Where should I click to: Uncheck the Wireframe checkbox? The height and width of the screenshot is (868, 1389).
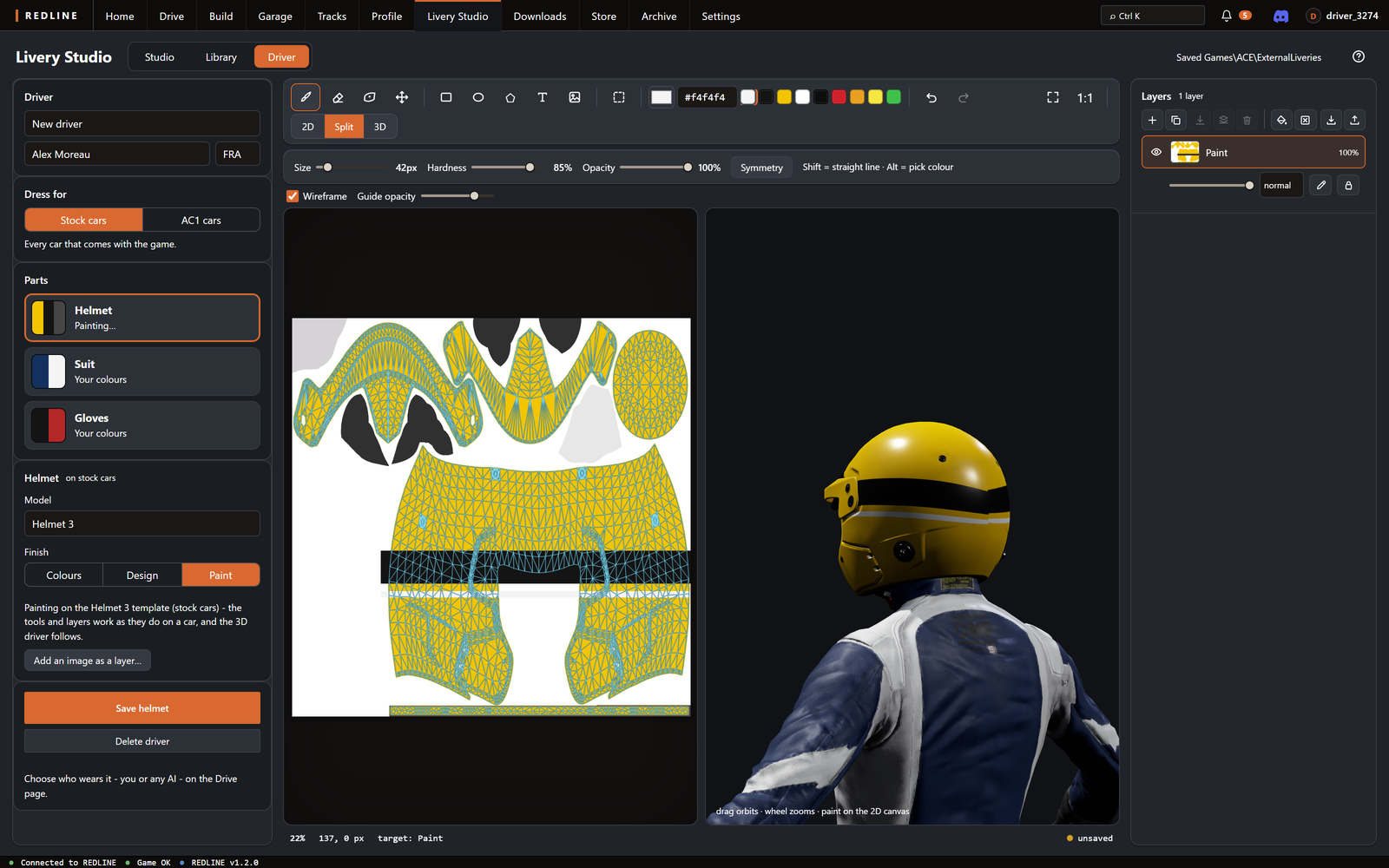coord(293,196)
